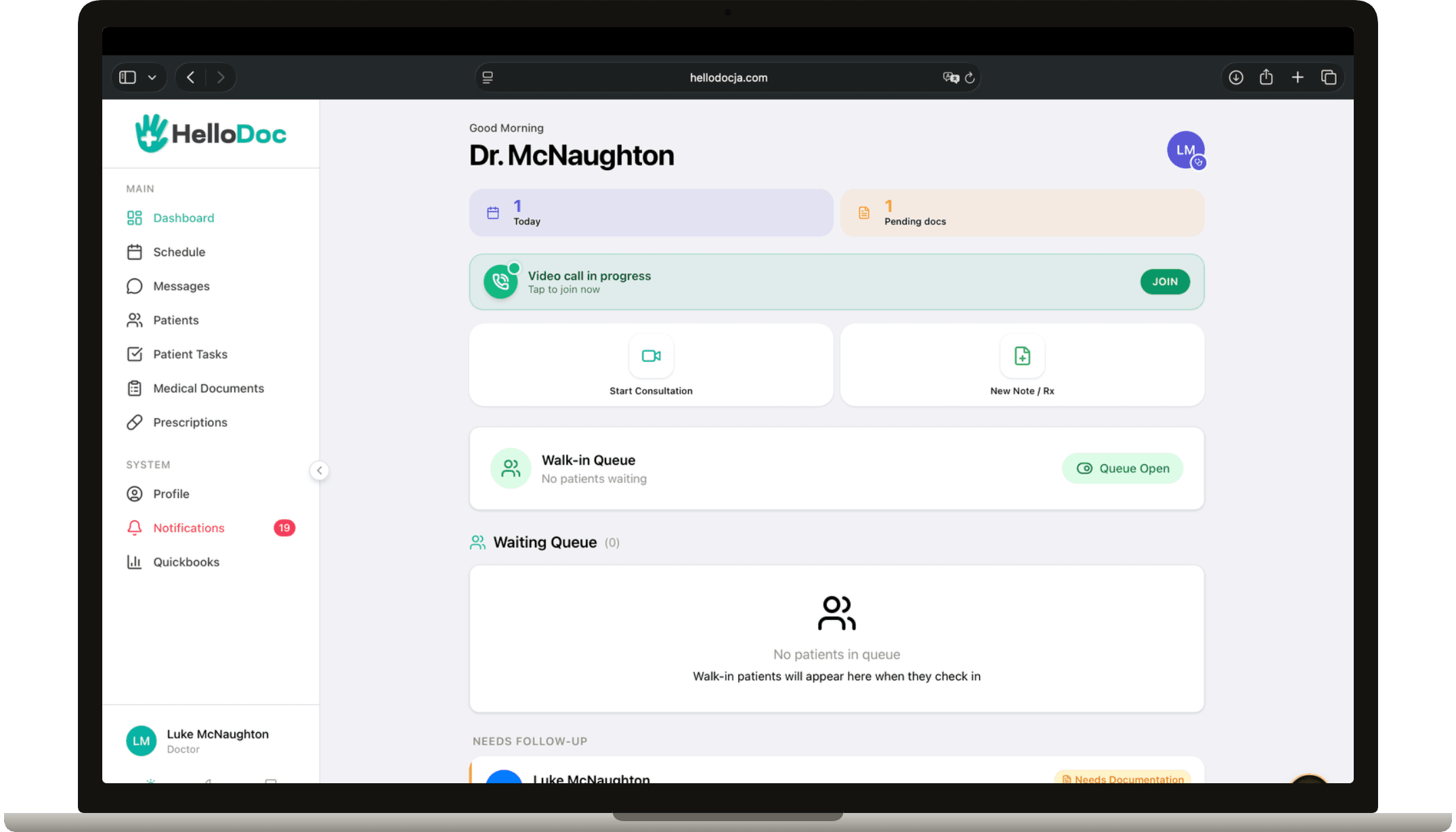Click the 'Start Consultation' label
Image resolution: width=1456 pixels, height=832 pixels.
coord(651,391)
